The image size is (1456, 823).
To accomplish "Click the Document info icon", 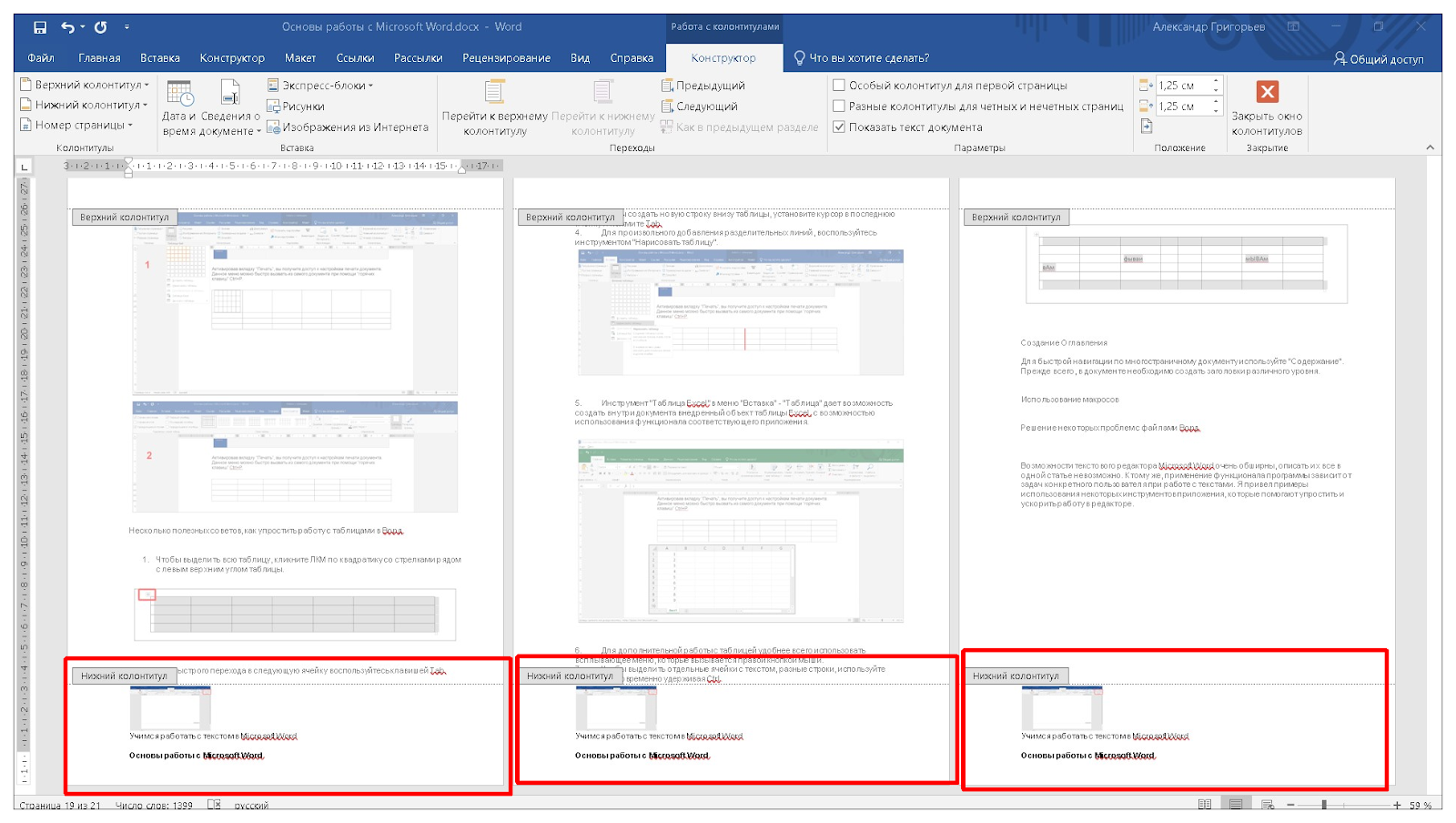I will point(230,93).
